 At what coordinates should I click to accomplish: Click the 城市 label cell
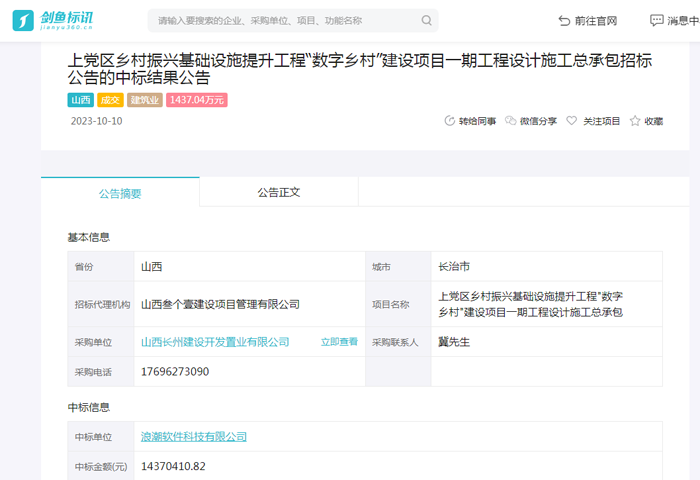coord(398,267)
